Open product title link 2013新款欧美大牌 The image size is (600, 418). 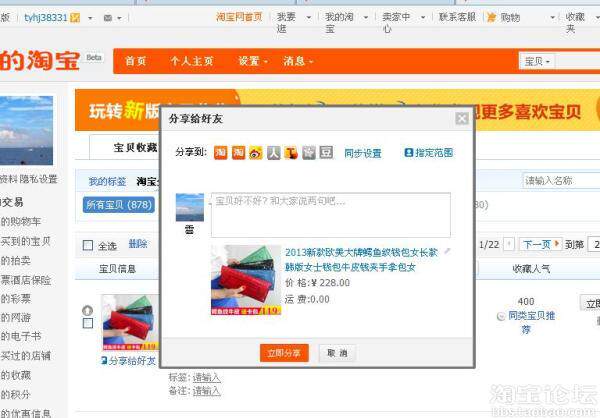(361, 260)
